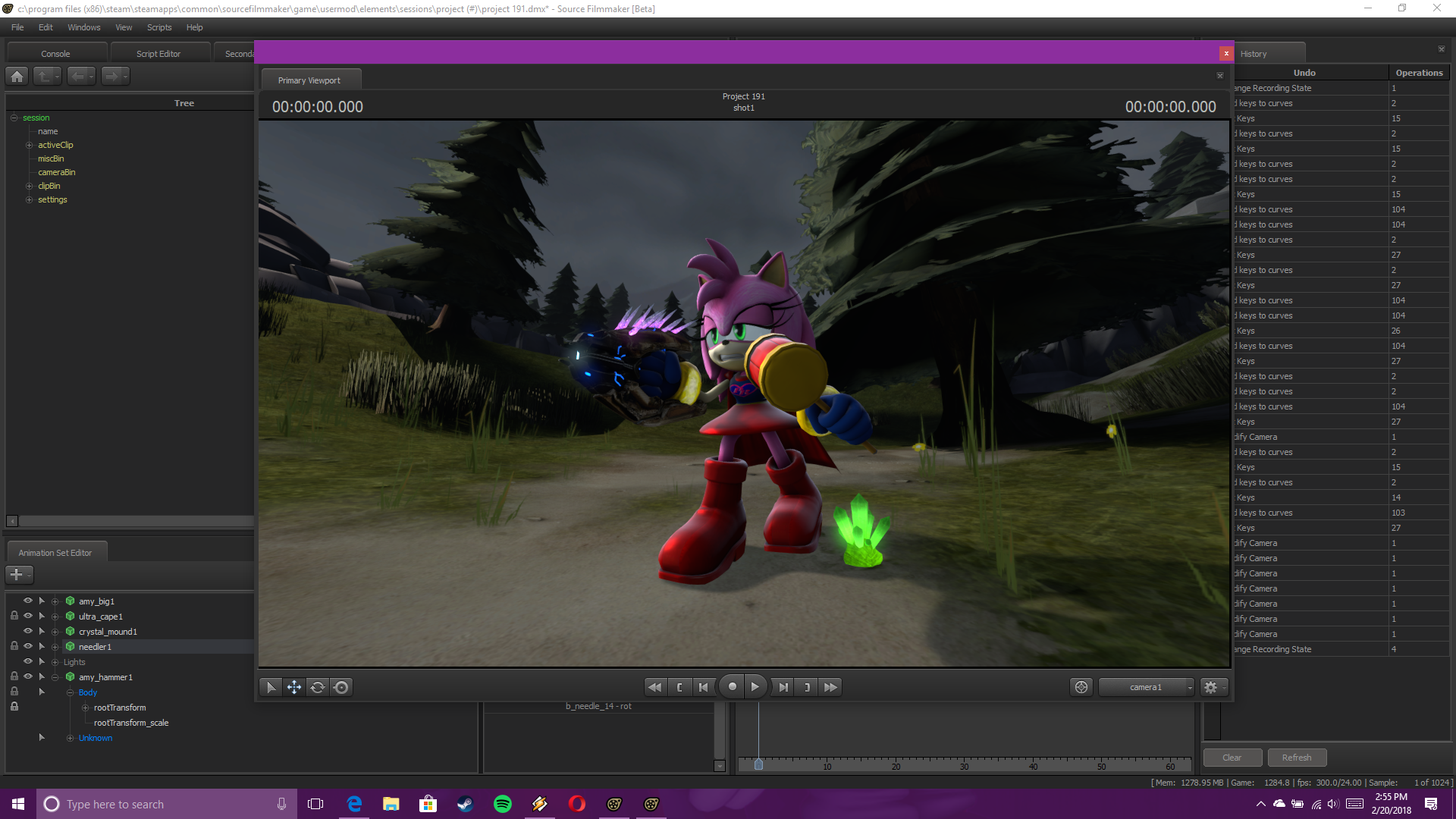
Task: Activate the move manipulator tool
Action: point(294,687)
